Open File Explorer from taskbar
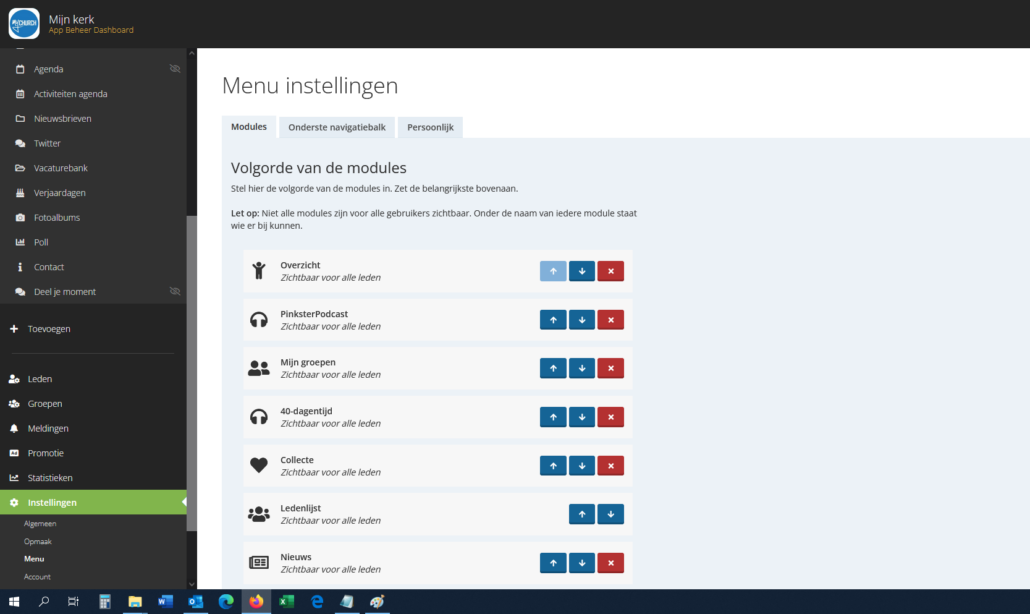1030x614 pixels. 135,602
